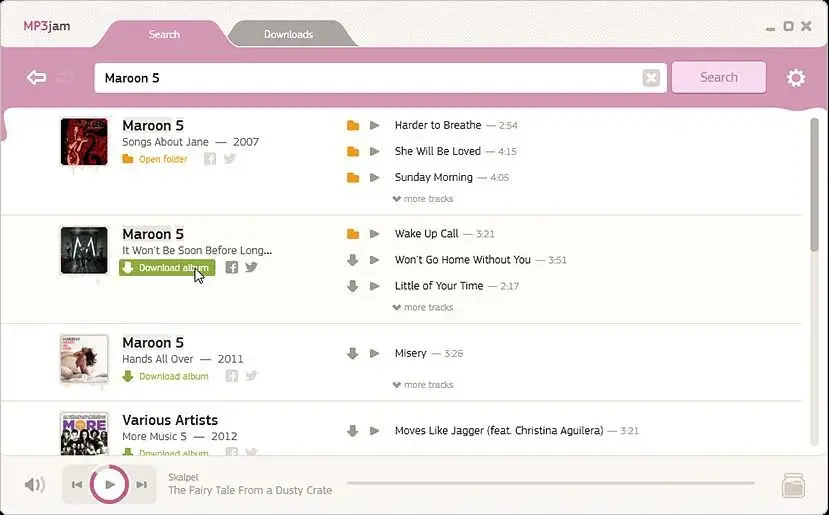Viewport: 829px width, 515px height.
Task: Select the Search tab
Action: tap(164, 34)
